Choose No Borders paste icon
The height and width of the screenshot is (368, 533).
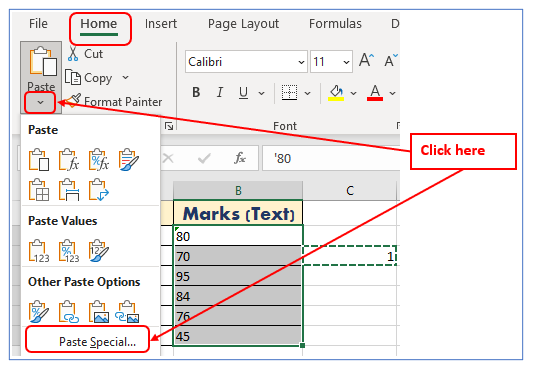[39, 190]
